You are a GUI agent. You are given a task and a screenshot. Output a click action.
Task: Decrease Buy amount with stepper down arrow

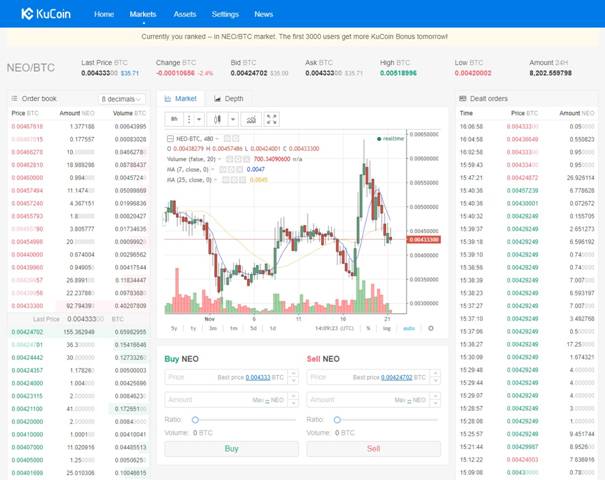coord(294,404)
